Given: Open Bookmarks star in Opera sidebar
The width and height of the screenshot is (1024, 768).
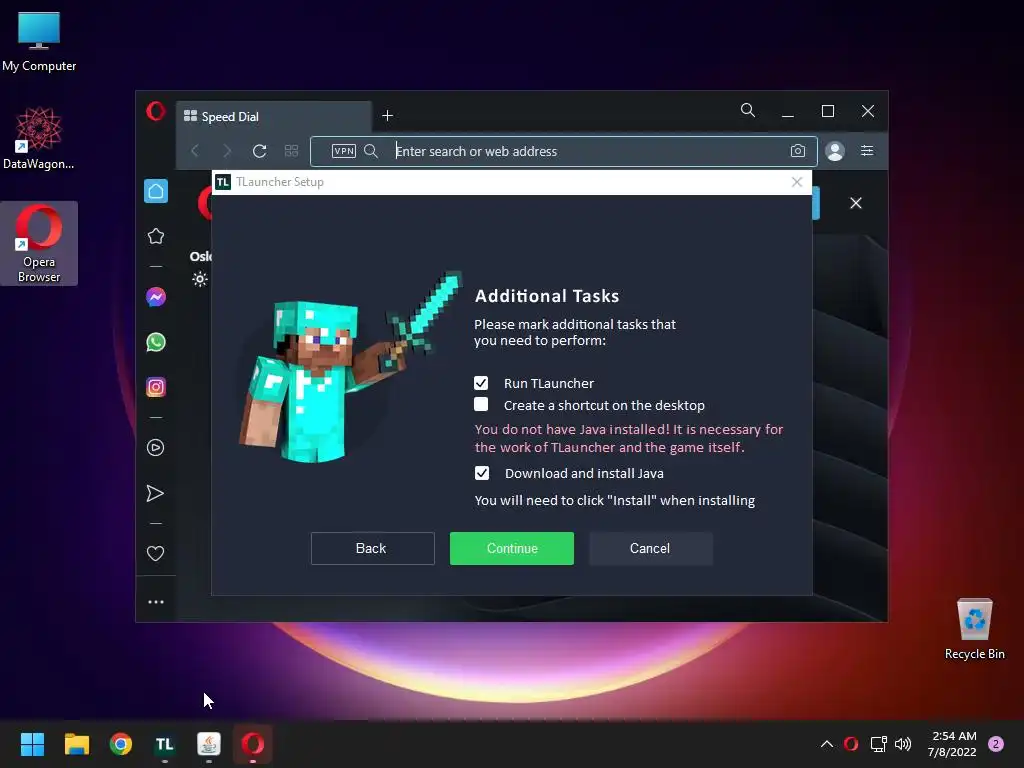Looking at the screenshot, I should point(155,236).
